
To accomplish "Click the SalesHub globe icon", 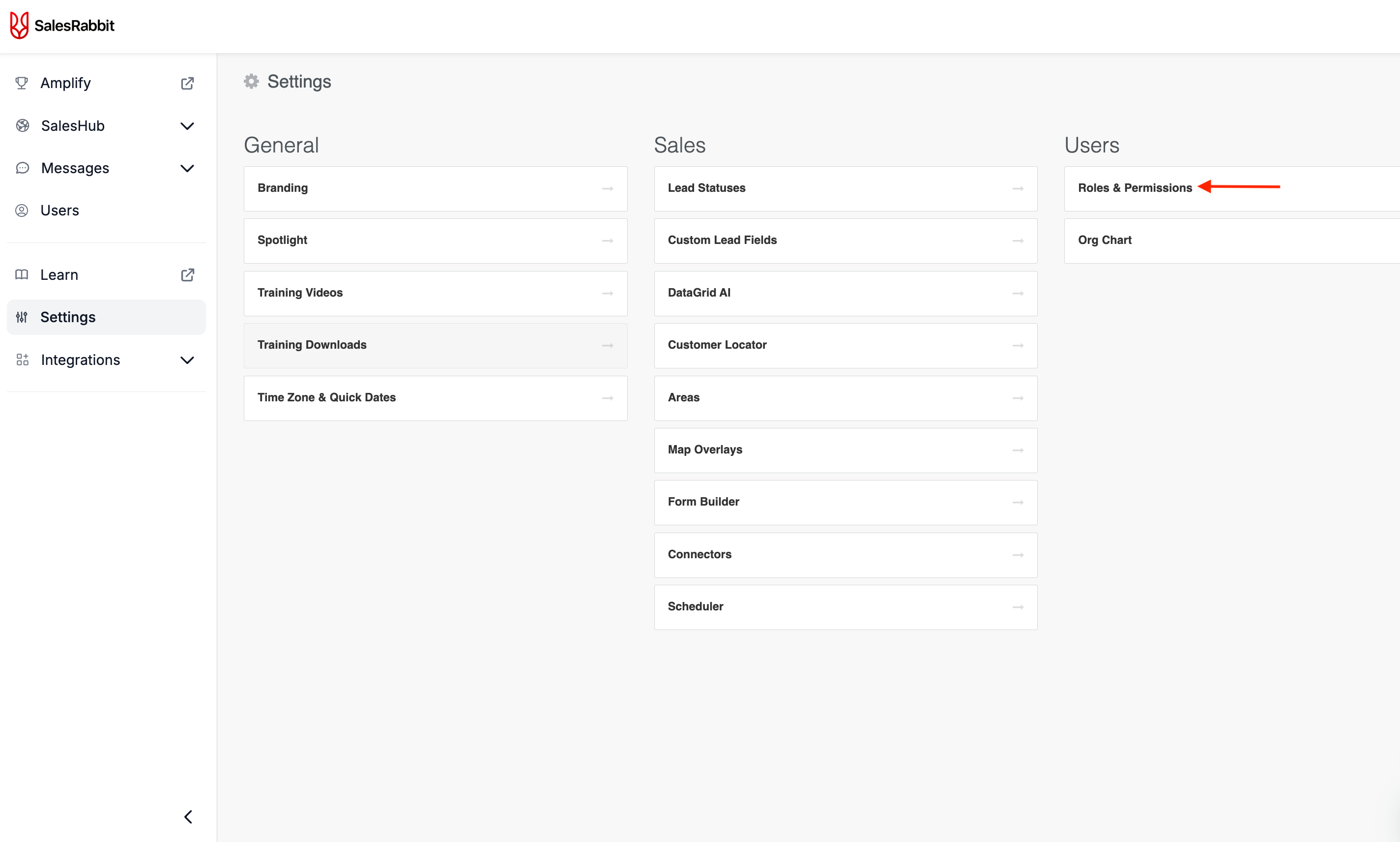I will (22, 125).
